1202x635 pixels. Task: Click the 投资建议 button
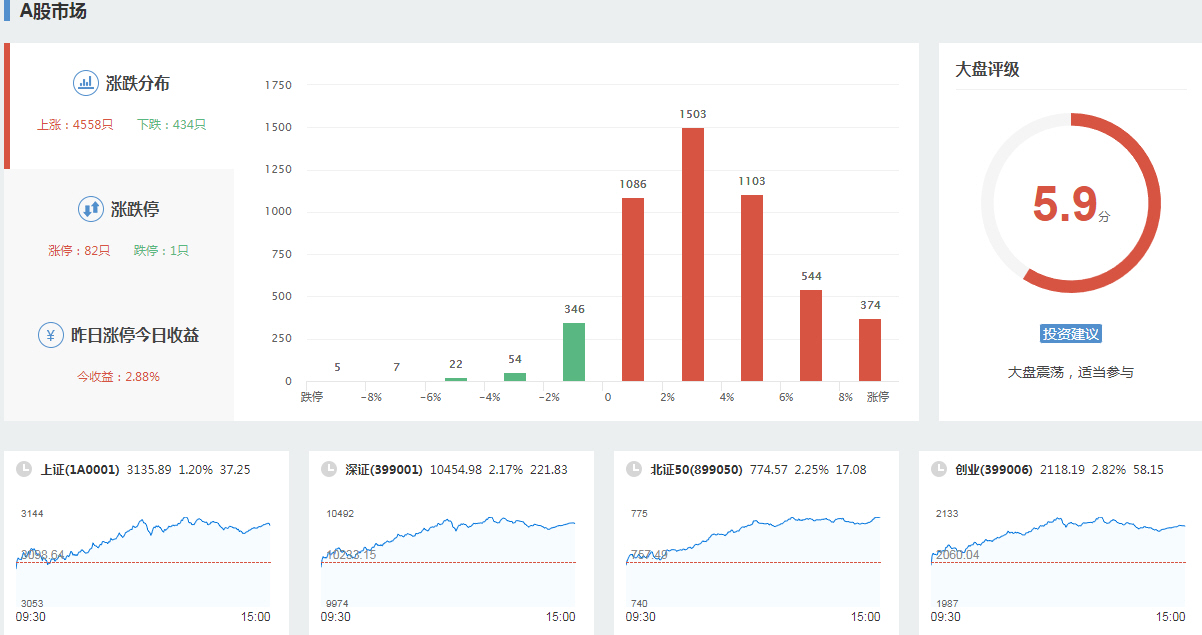point(1070,334)
